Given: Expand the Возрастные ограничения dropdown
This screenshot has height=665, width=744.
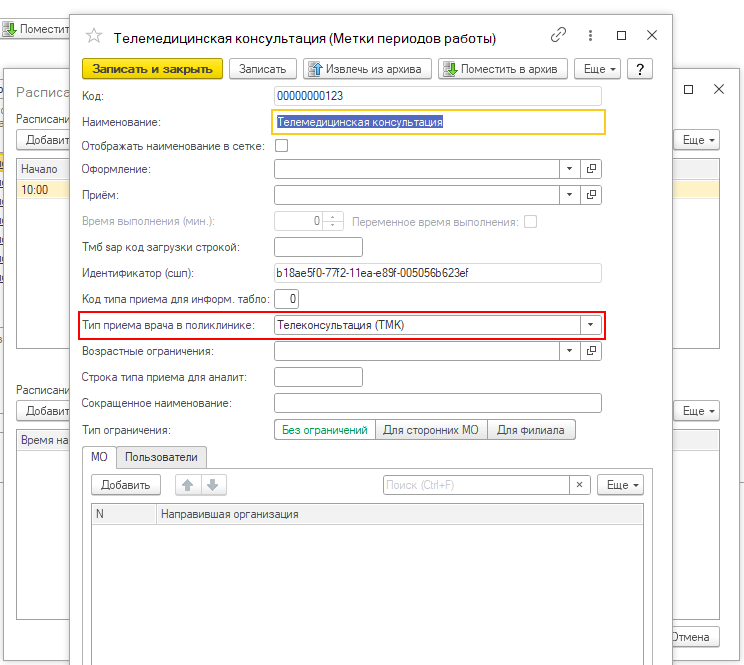Looking at the screenshot, I should tap(569, 351).
